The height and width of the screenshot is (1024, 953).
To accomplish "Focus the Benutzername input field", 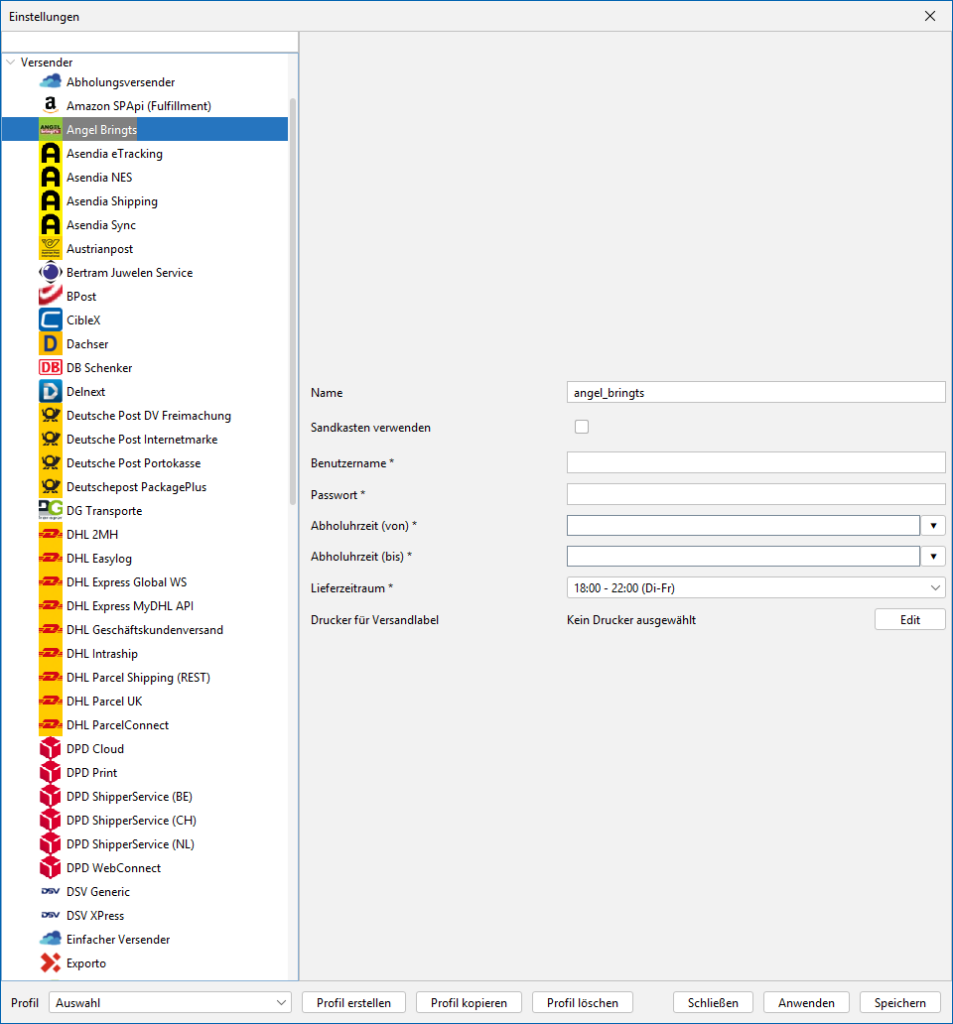I will coord(755,462).
